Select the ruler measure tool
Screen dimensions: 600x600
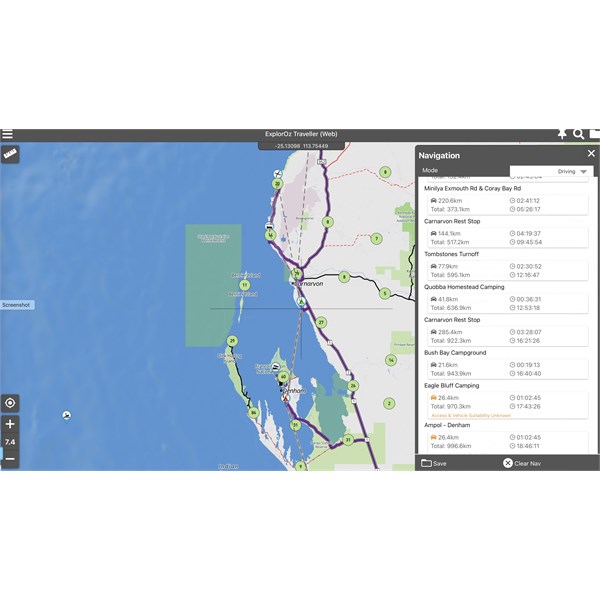tap(11, 155)
